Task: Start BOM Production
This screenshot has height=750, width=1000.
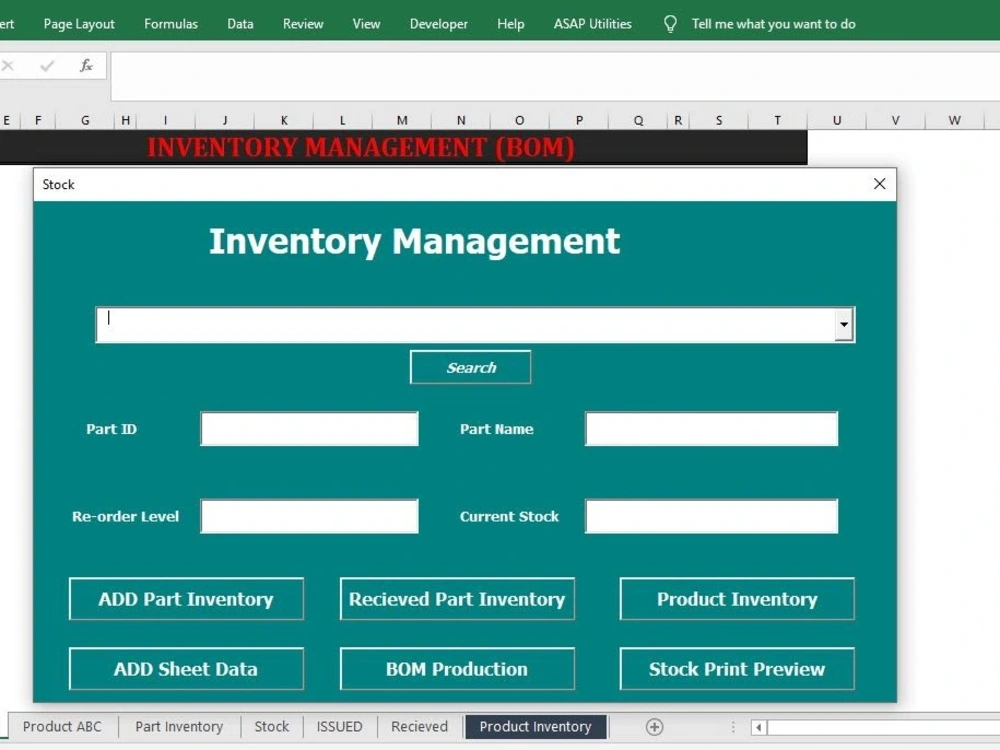Action: point(457,669)
